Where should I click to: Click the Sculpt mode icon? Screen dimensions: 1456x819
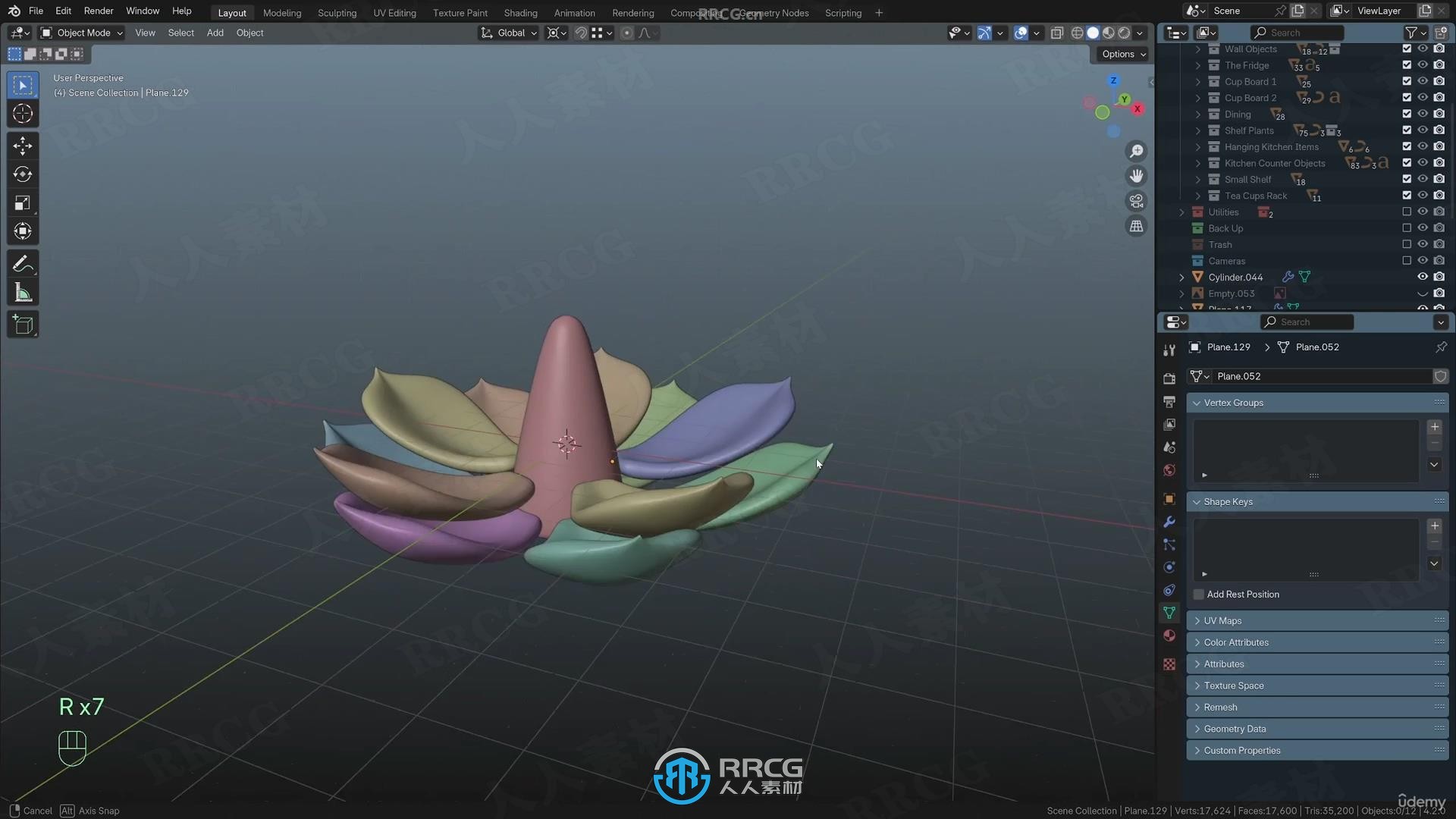(336, 12)
